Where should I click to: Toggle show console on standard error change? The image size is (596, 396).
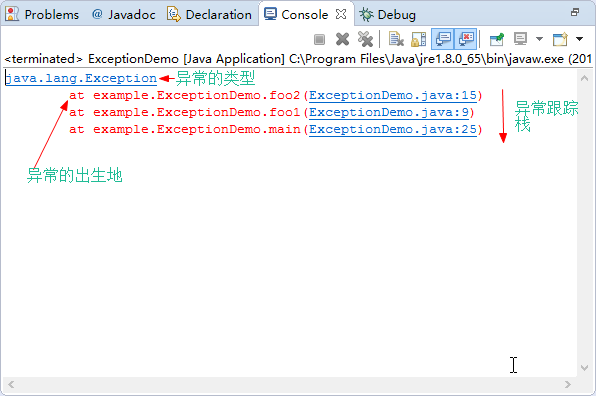(x=466, y=39)
